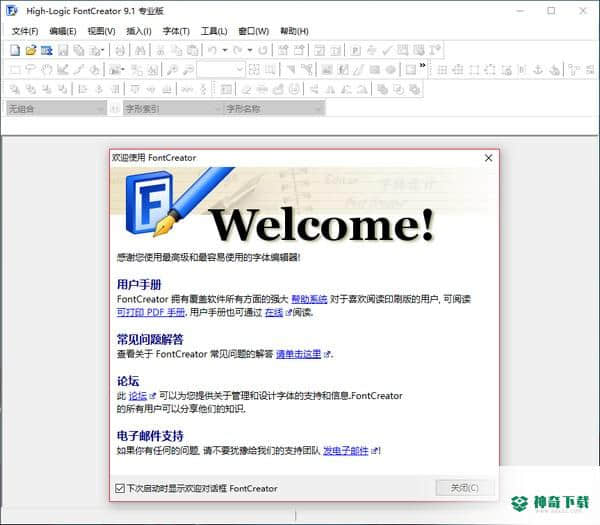Open the 文件(F) menu
The width and height of the screenshot is (600, 525).
(x=25, y=31)
